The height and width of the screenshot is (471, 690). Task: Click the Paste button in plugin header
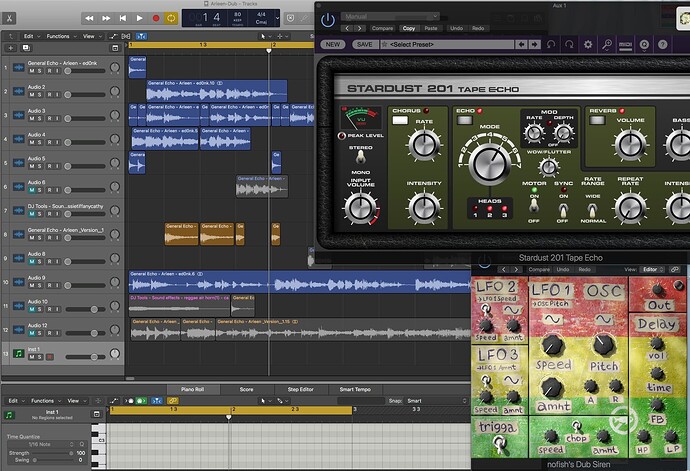pyautogui.click(x=431, y=28)
